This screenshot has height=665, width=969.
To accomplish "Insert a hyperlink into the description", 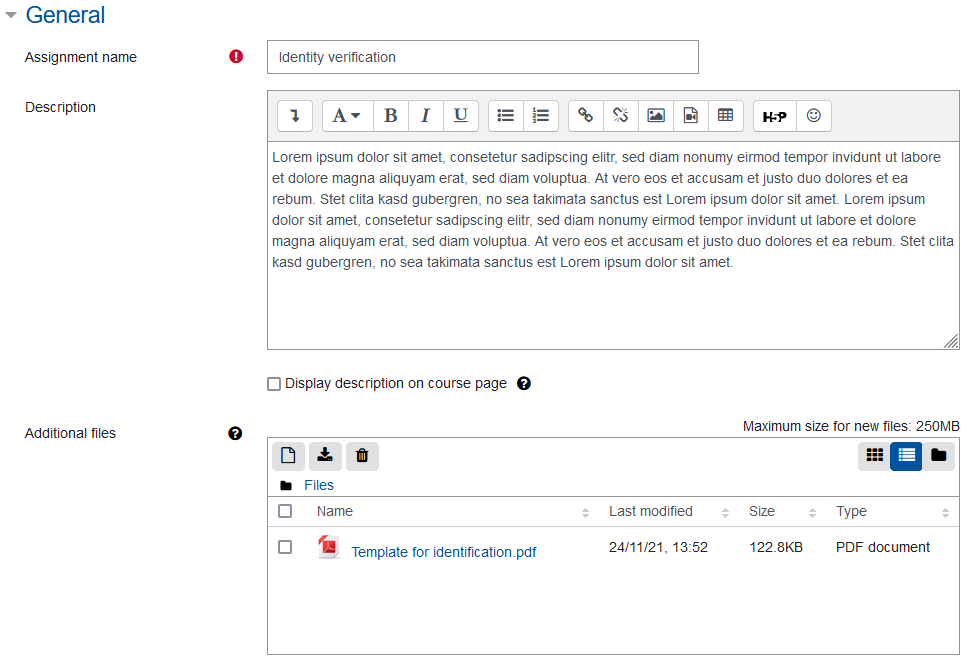I will pos(585,115).
